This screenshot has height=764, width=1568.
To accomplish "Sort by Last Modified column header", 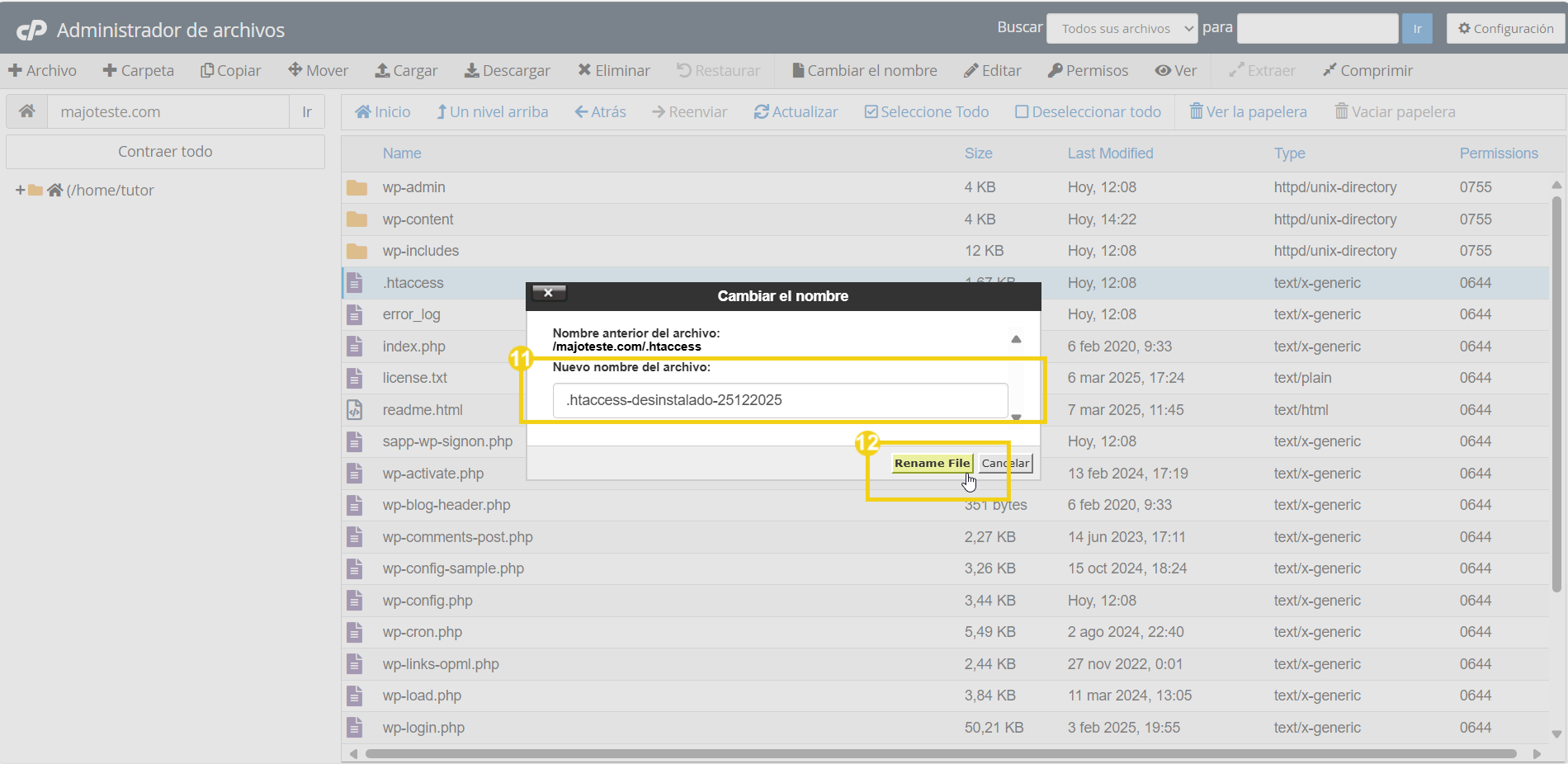I will tap(1111, 153).
